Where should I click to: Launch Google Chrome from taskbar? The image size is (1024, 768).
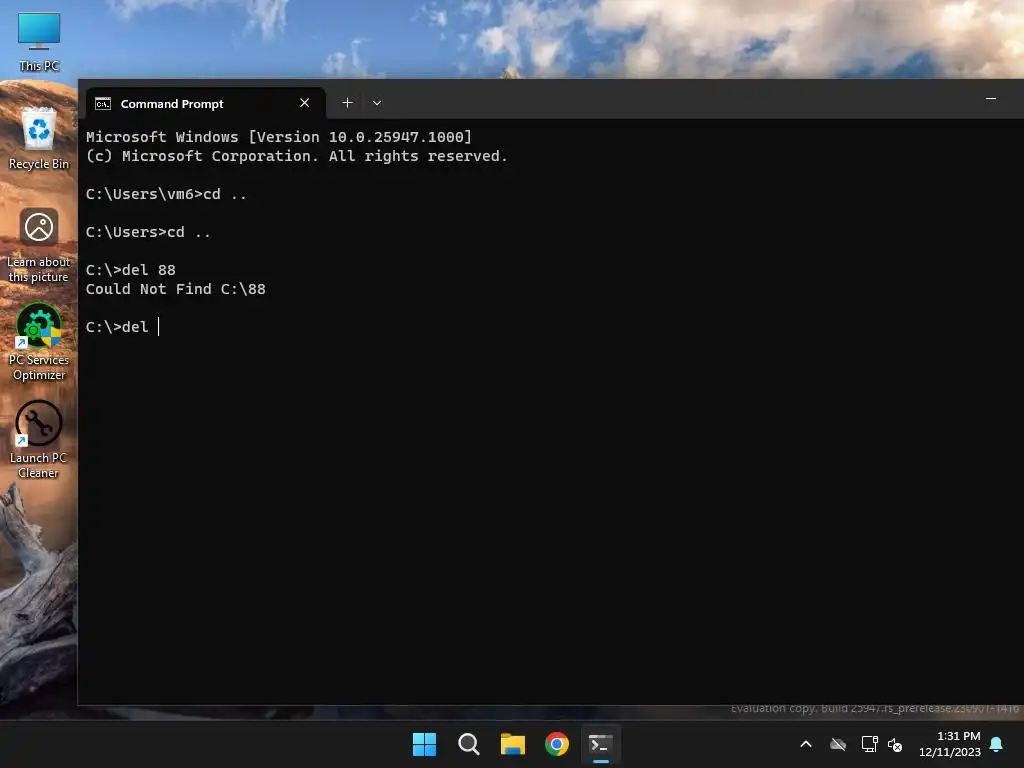(556, 744)
